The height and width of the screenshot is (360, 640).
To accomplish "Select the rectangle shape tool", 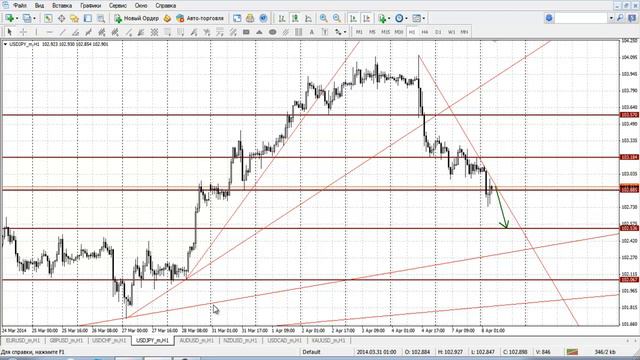I will tap(246, 32).
